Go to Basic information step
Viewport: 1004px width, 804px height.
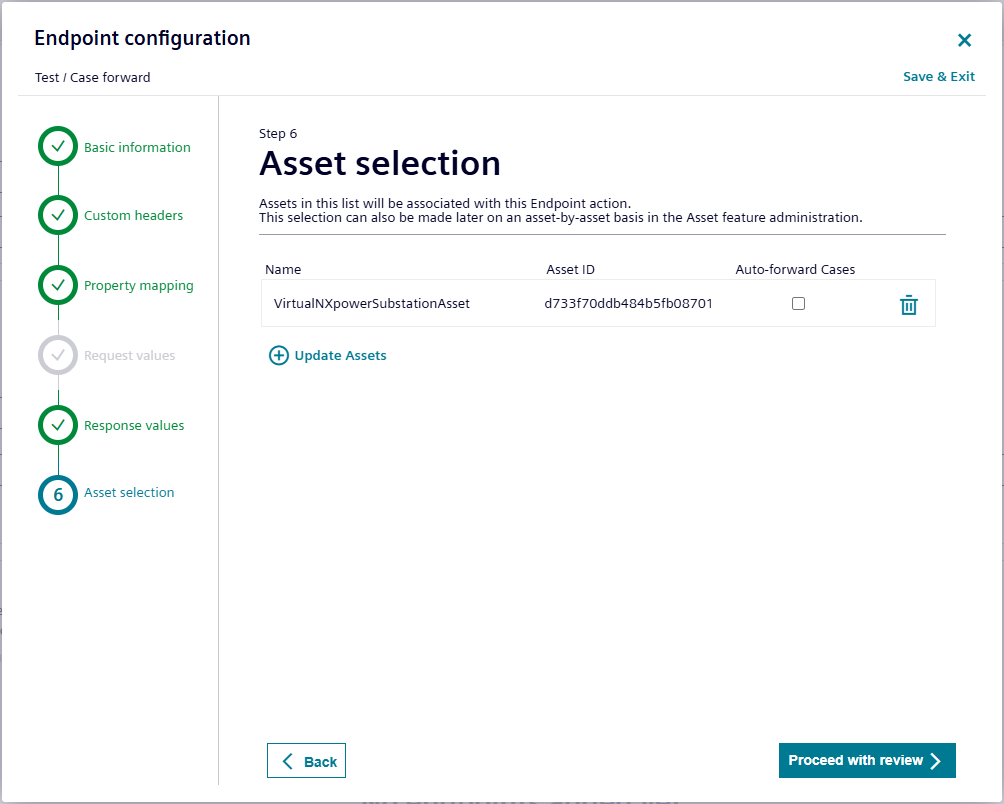point(137,147)
